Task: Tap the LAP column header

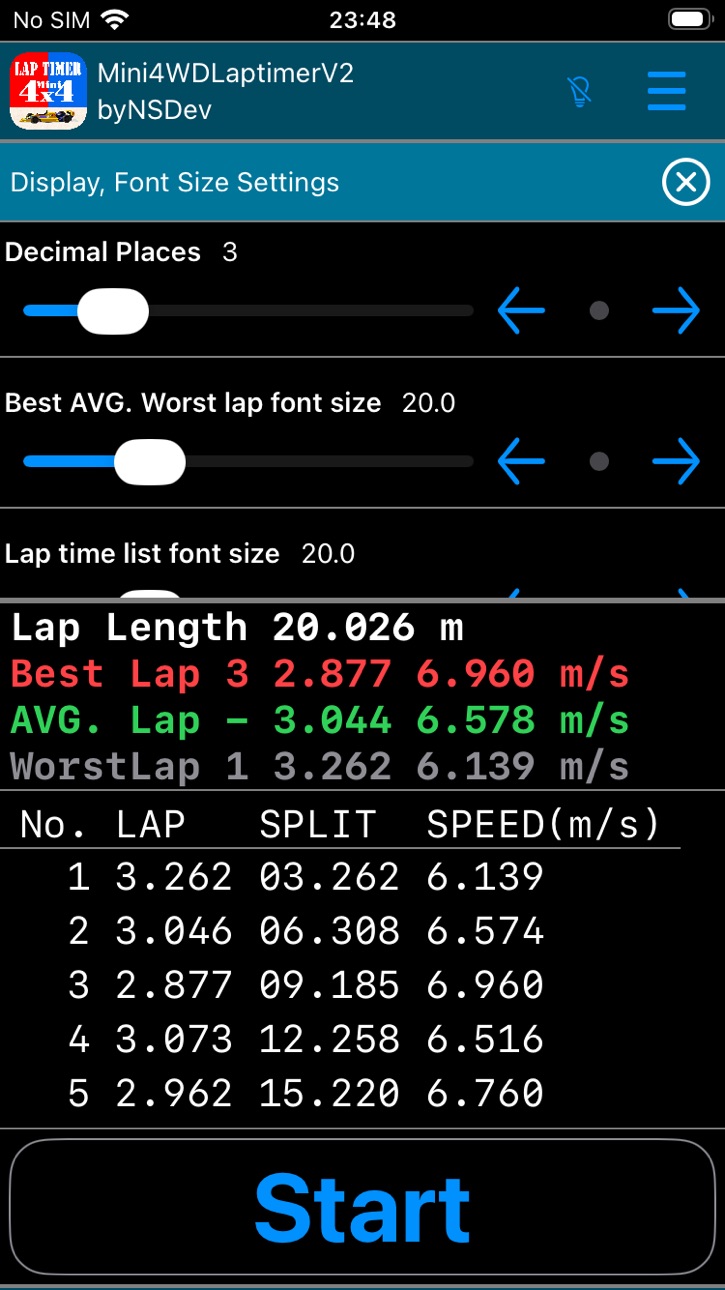Action: coord(151,824)
